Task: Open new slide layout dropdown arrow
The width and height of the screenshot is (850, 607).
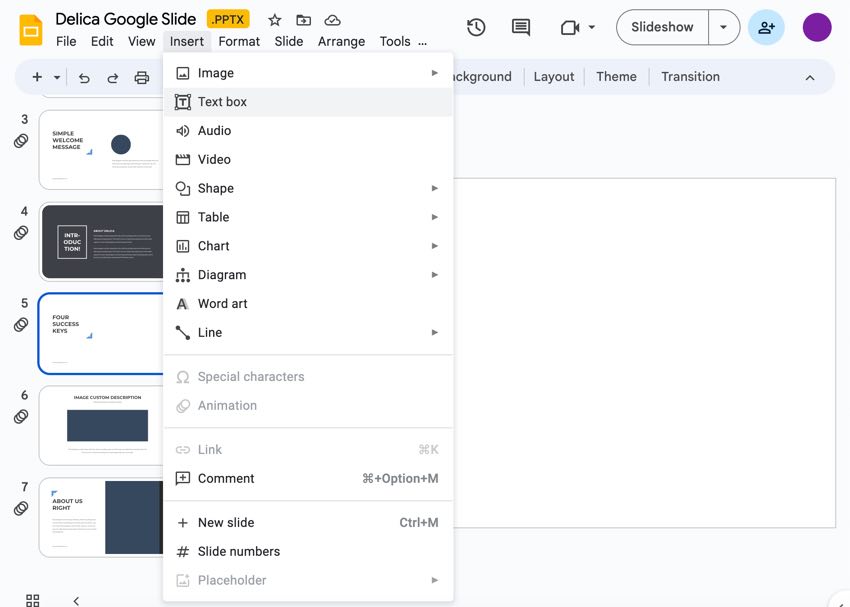Action: (x=57, y=77)
